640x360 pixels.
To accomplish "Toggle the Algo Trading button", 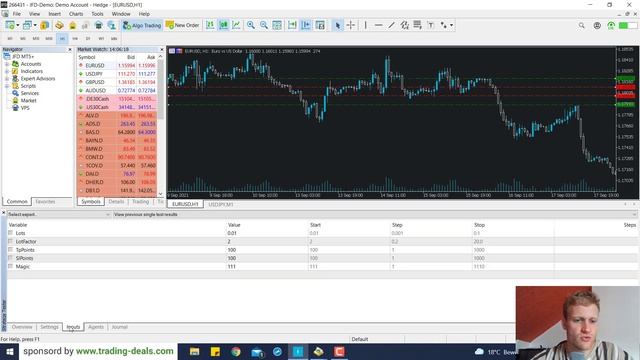I will (x=142, y=25).
